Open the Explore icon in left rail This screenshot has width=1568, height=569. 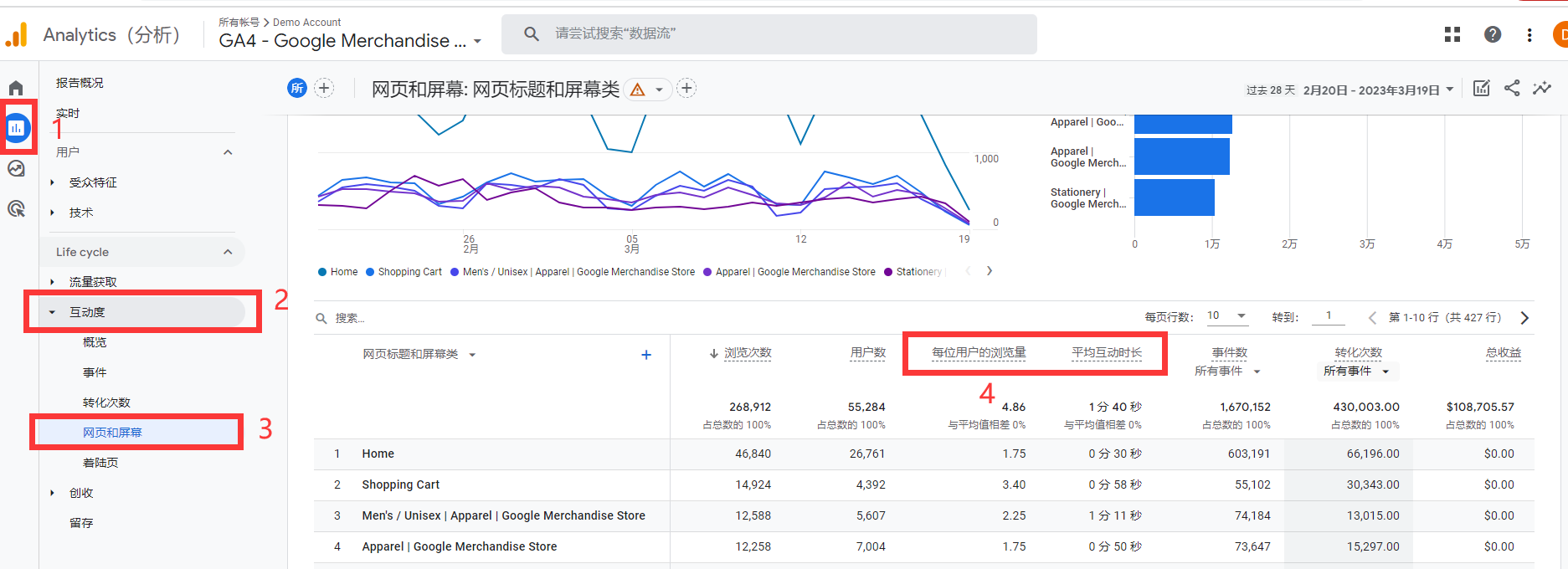pos(16,169)
